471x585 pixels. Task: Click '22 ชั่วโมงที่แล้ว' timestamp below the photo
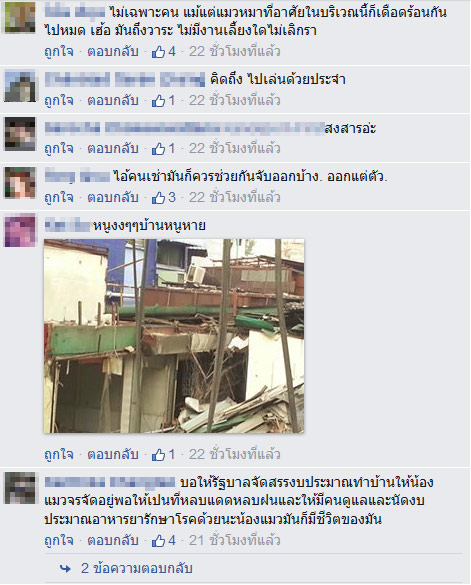234,454
